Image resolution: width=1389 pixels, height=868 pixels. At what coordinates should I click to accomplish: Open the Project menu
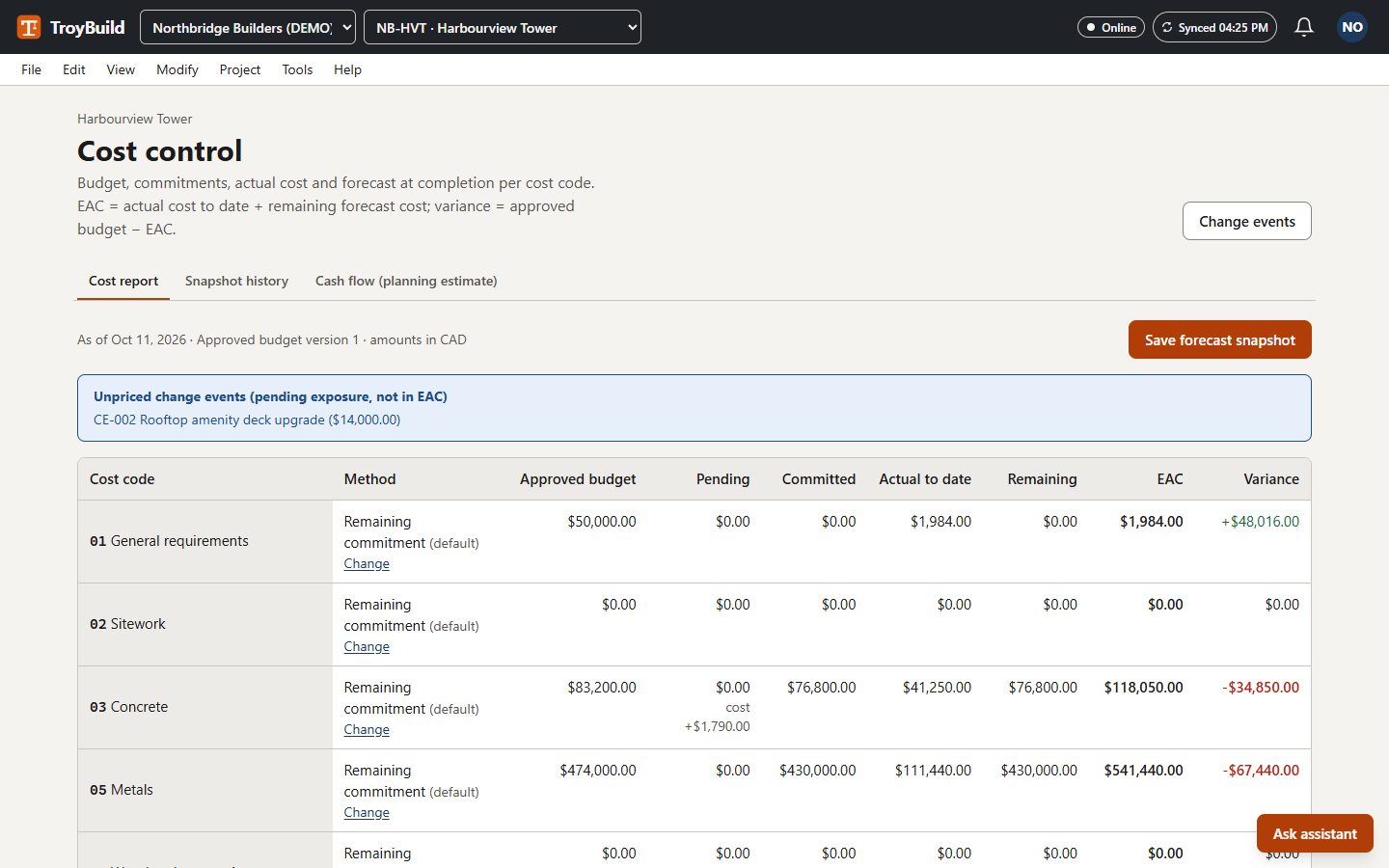tap(240, 69)
